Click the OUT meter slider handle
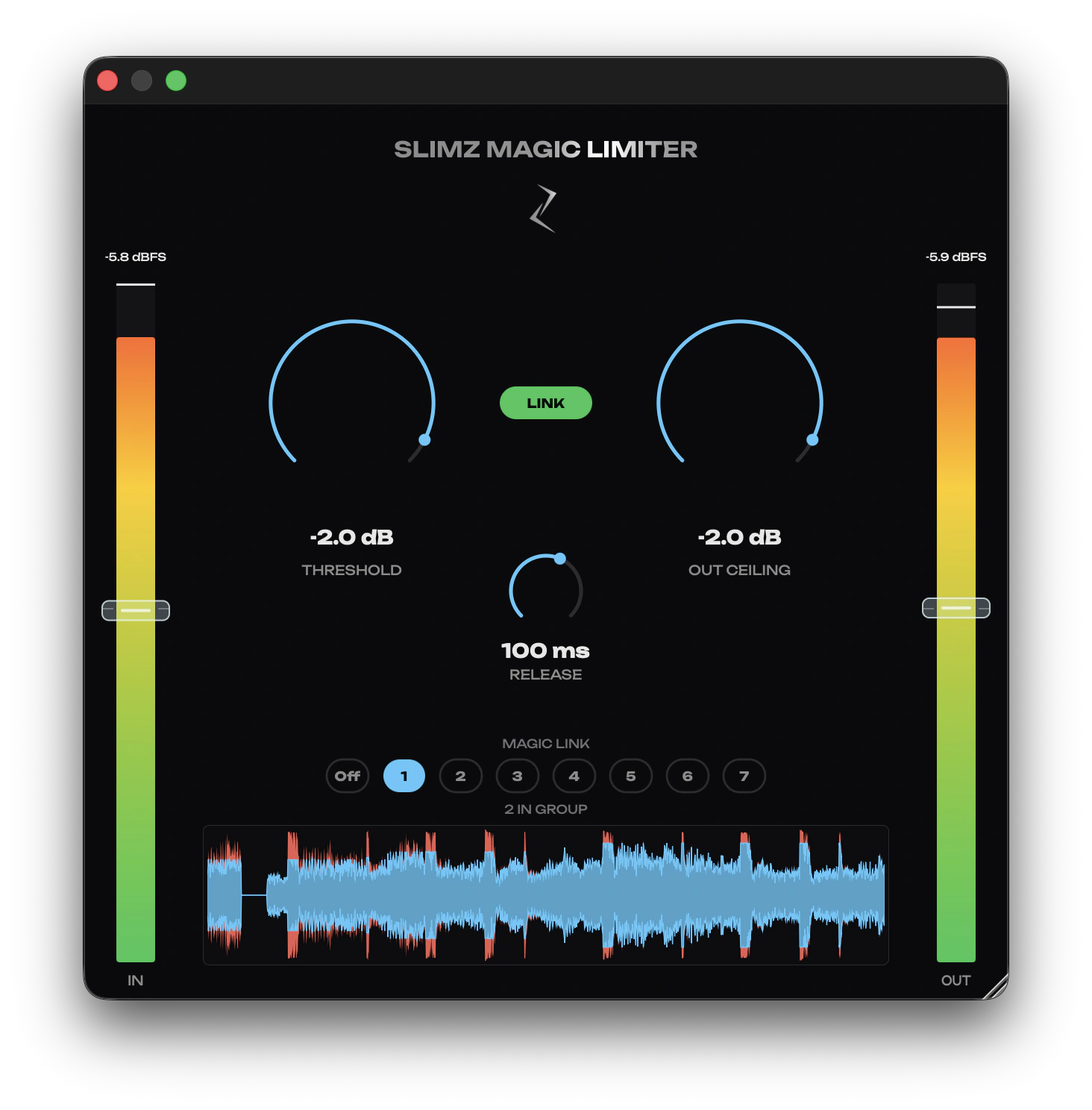The image size is (1092, 1110). pyautogui.click(x=956, y=608)
